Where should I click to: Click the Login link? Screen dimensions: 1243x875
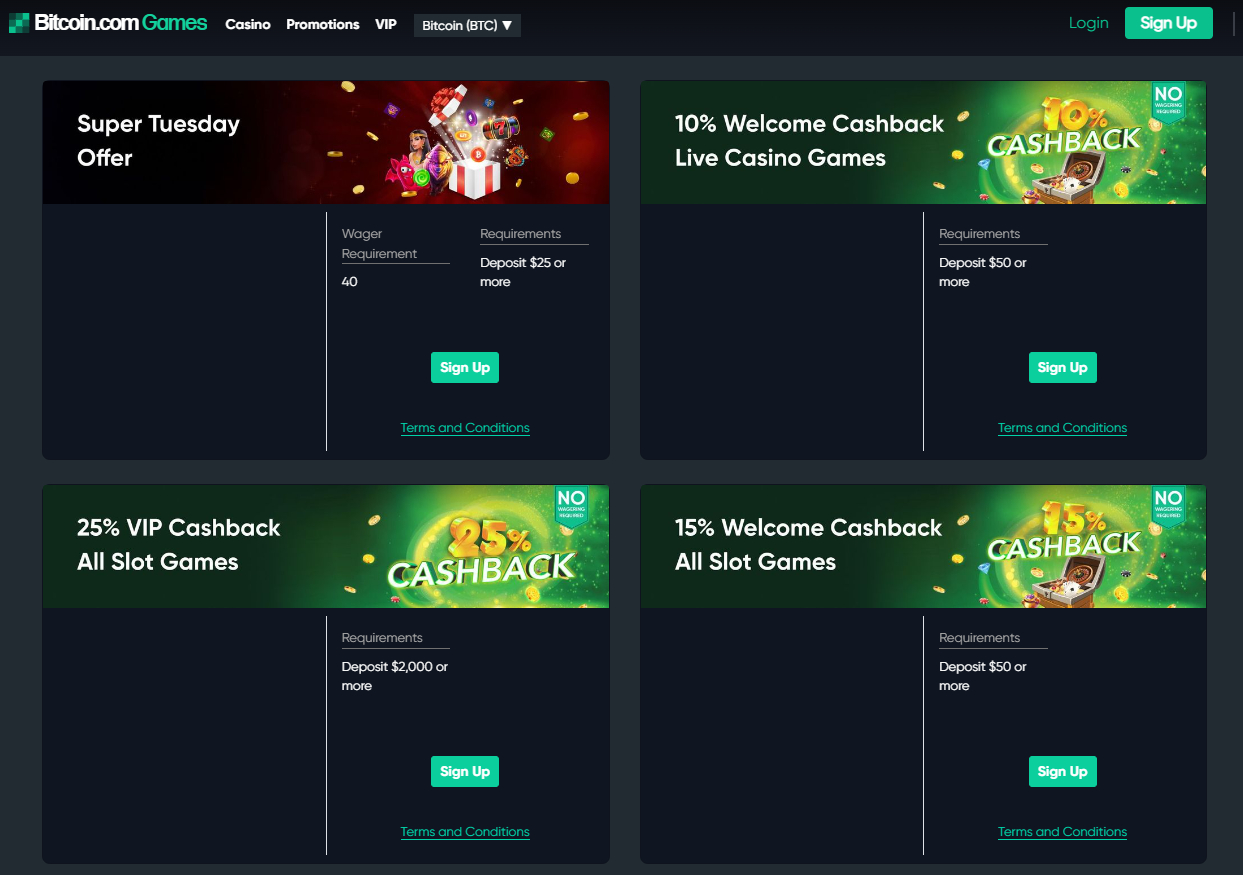pos(1088,23)
